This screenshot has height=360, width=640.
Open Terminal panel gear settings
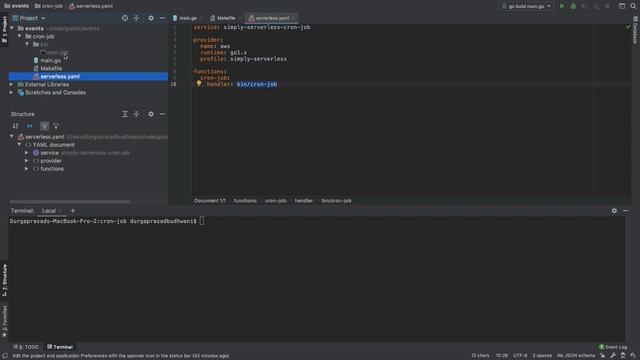614,211
